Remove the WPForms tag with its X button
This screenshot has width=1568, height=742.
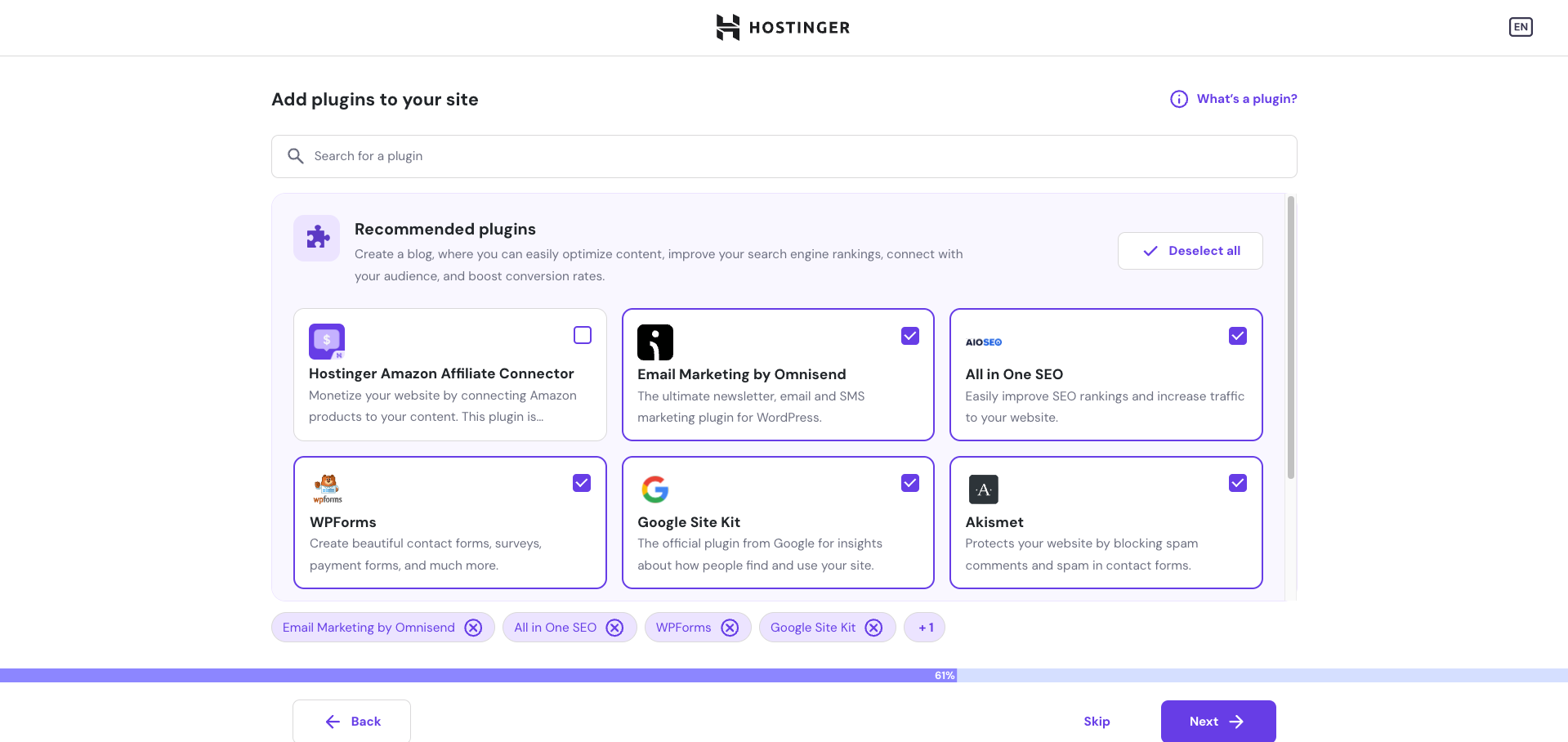730,627
